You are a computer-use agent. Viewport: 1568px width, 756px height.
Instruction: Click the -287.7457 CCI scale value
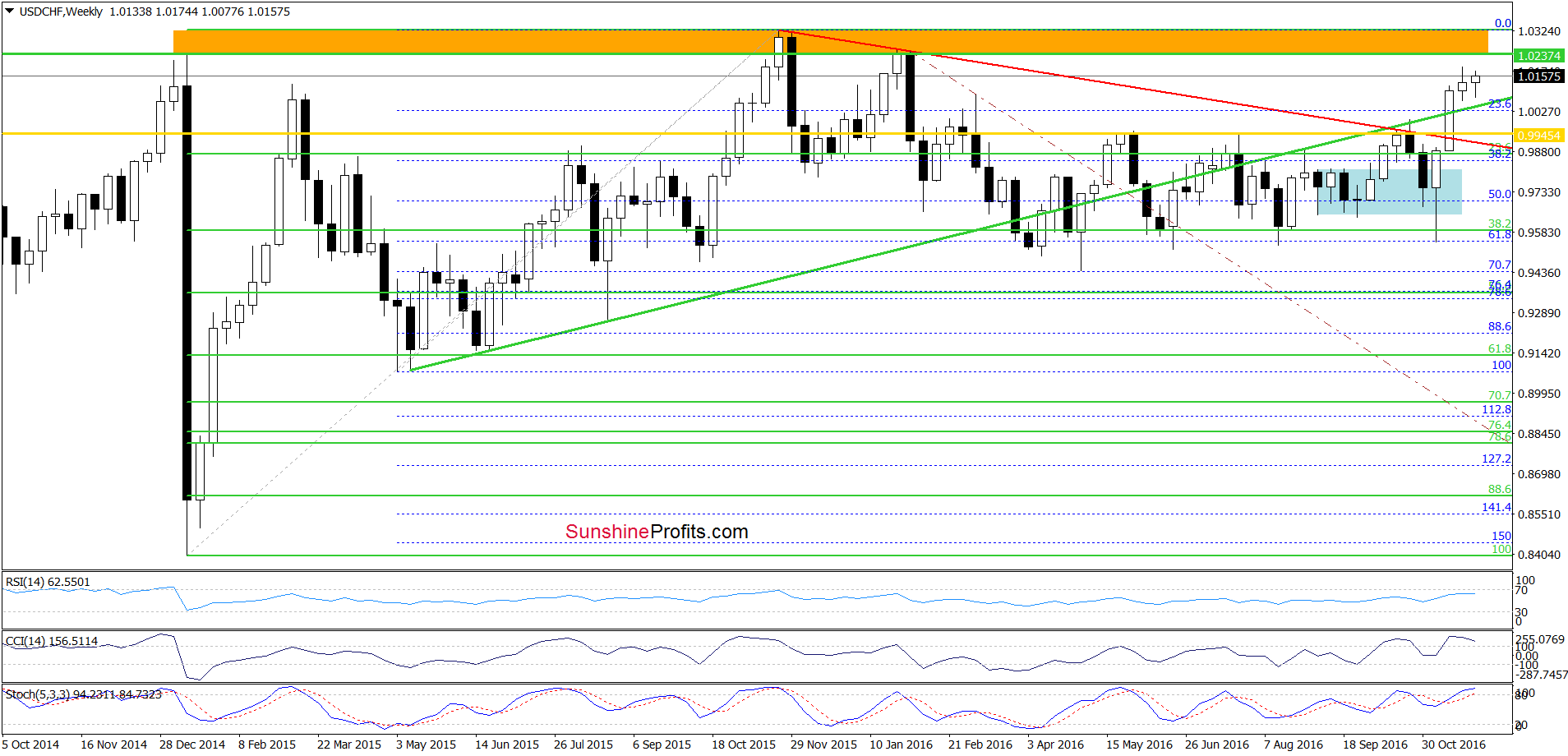tap(1542, 675)
